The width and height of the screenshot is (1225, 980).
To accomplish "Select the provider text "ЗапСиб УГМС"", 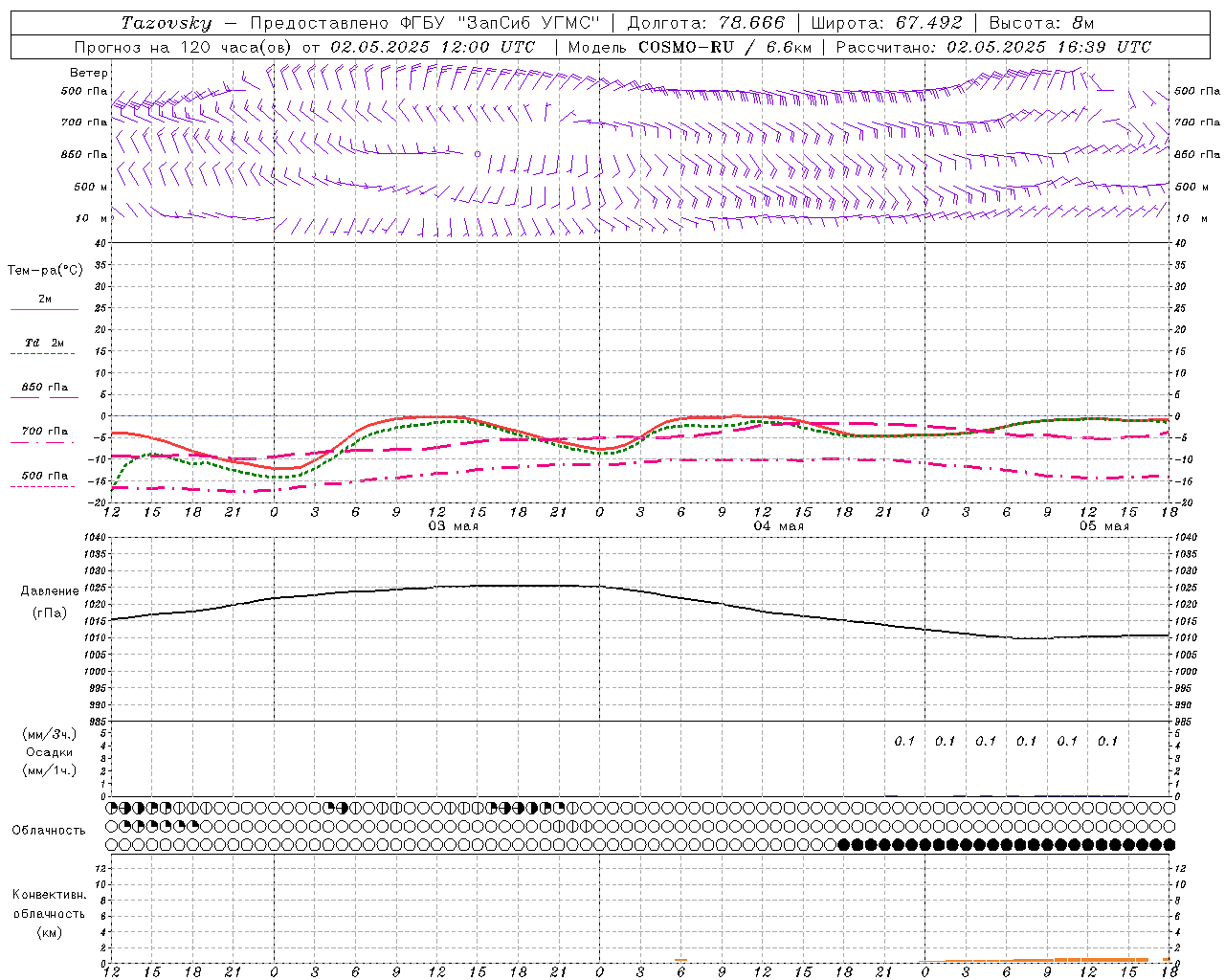I will (x=529, y=23).
